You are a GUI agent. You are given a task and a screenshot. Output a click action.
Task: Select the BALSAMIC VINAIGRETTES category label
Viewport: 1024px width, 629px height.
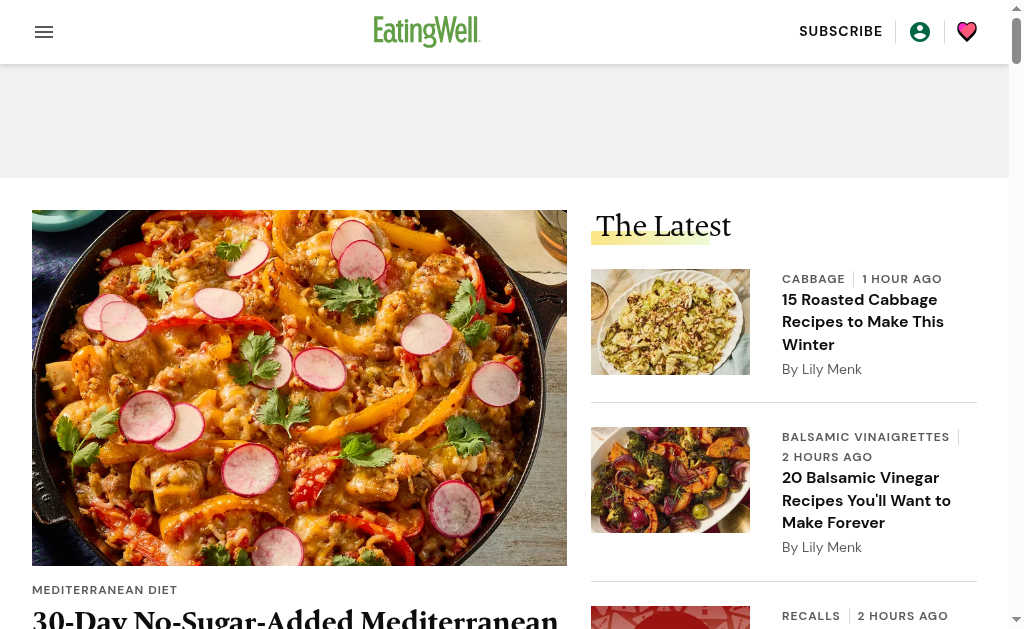pyautogui.click(x=865, y=437)
